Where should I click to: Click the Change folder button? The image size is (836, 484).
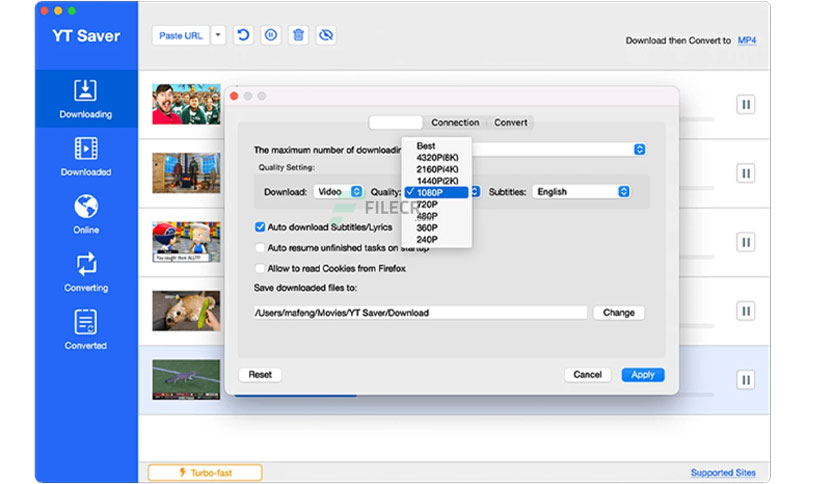pyautogui.click(x=618, y=313)
